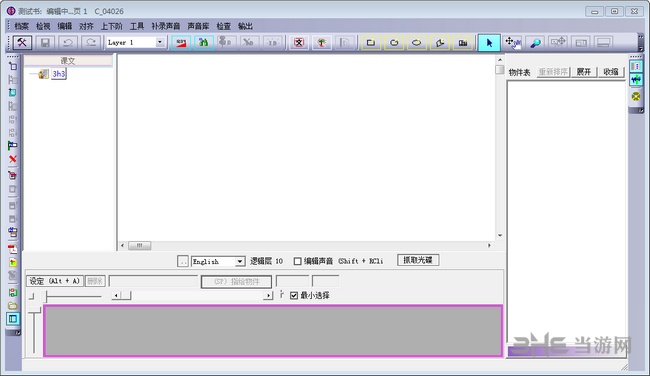Click the yellow round icon on right strip

(636, 97)
